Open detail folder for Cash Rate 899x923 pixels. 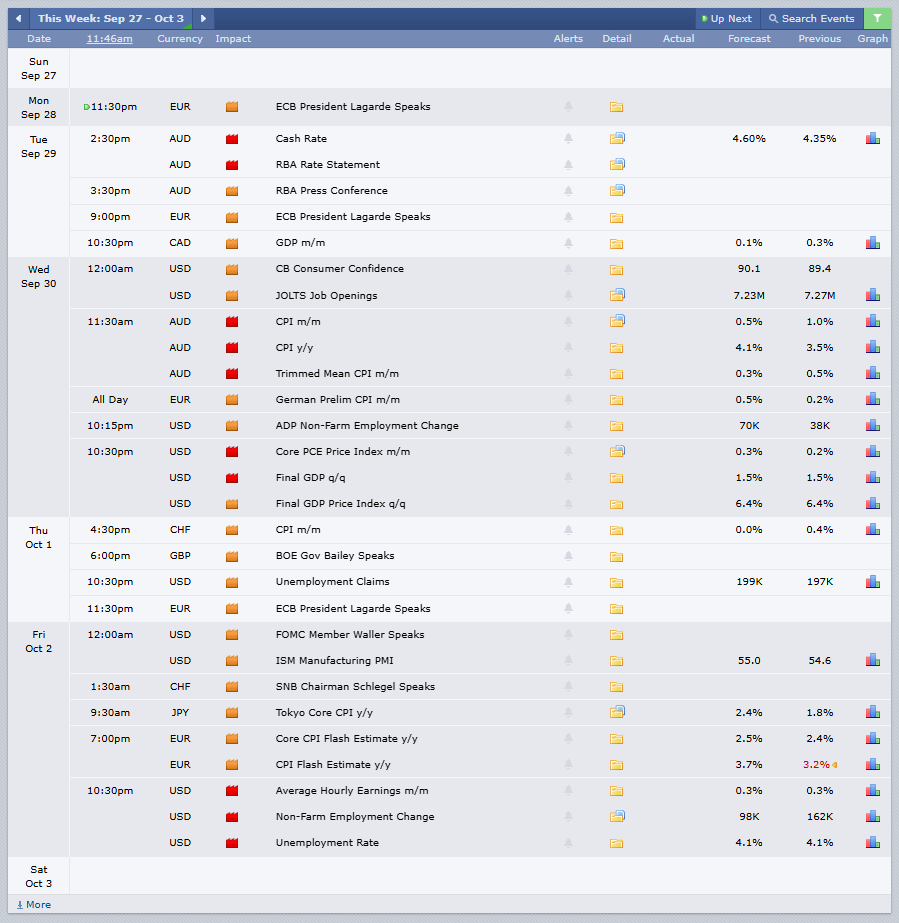point(617,138)
